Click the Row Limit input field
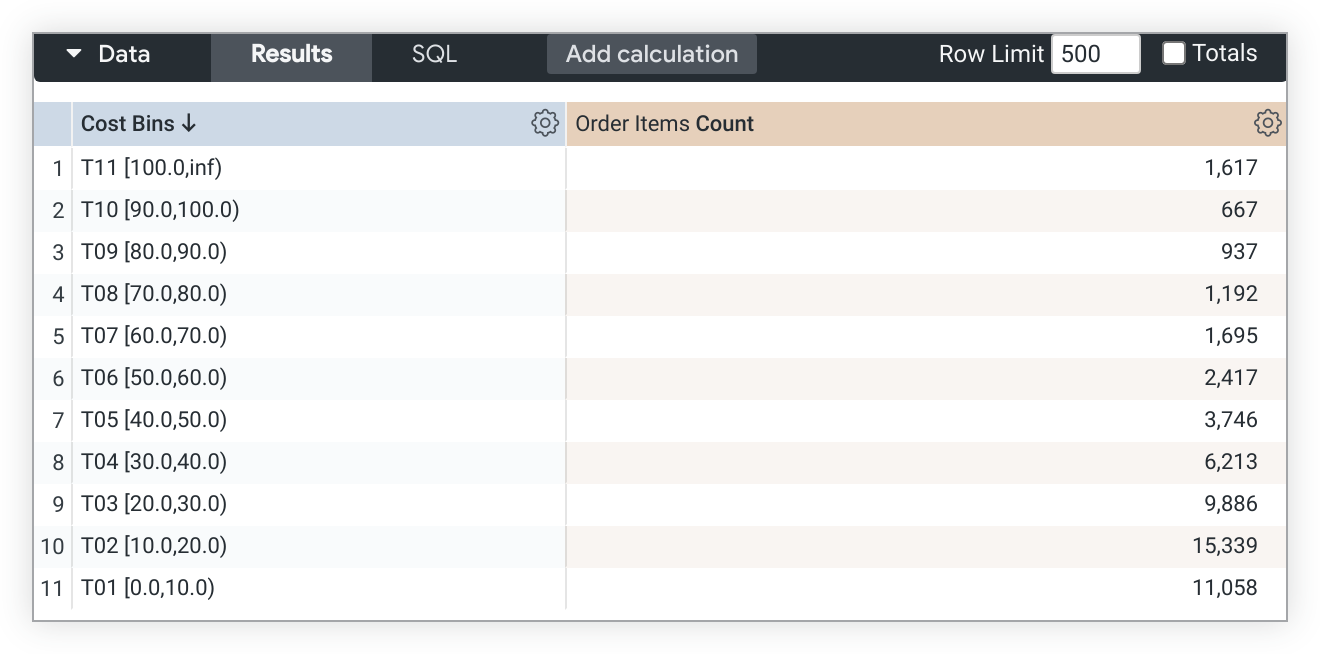1320x654 pixels. click(1095, 54)
